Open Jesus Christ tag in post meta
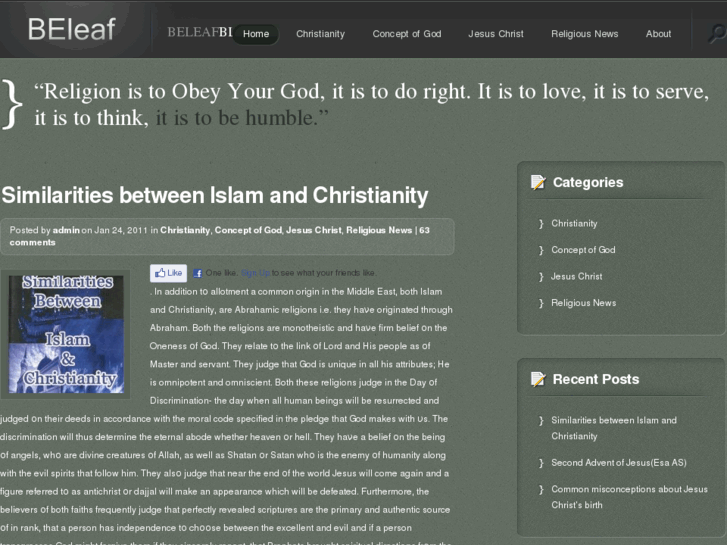Image resolution: width=727 pixels, height=545 pixels. coord(313,230)
